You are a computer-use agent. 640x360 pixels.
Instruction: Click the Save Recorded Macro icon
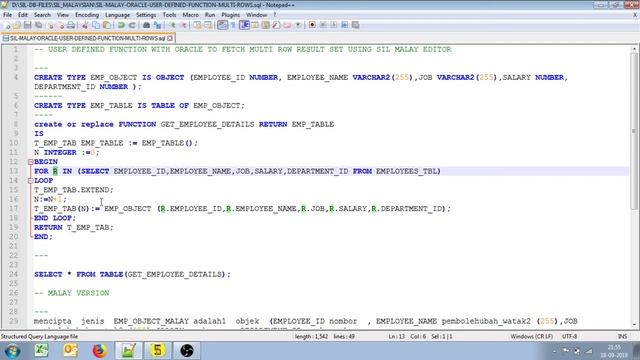(x=356, y=25)
